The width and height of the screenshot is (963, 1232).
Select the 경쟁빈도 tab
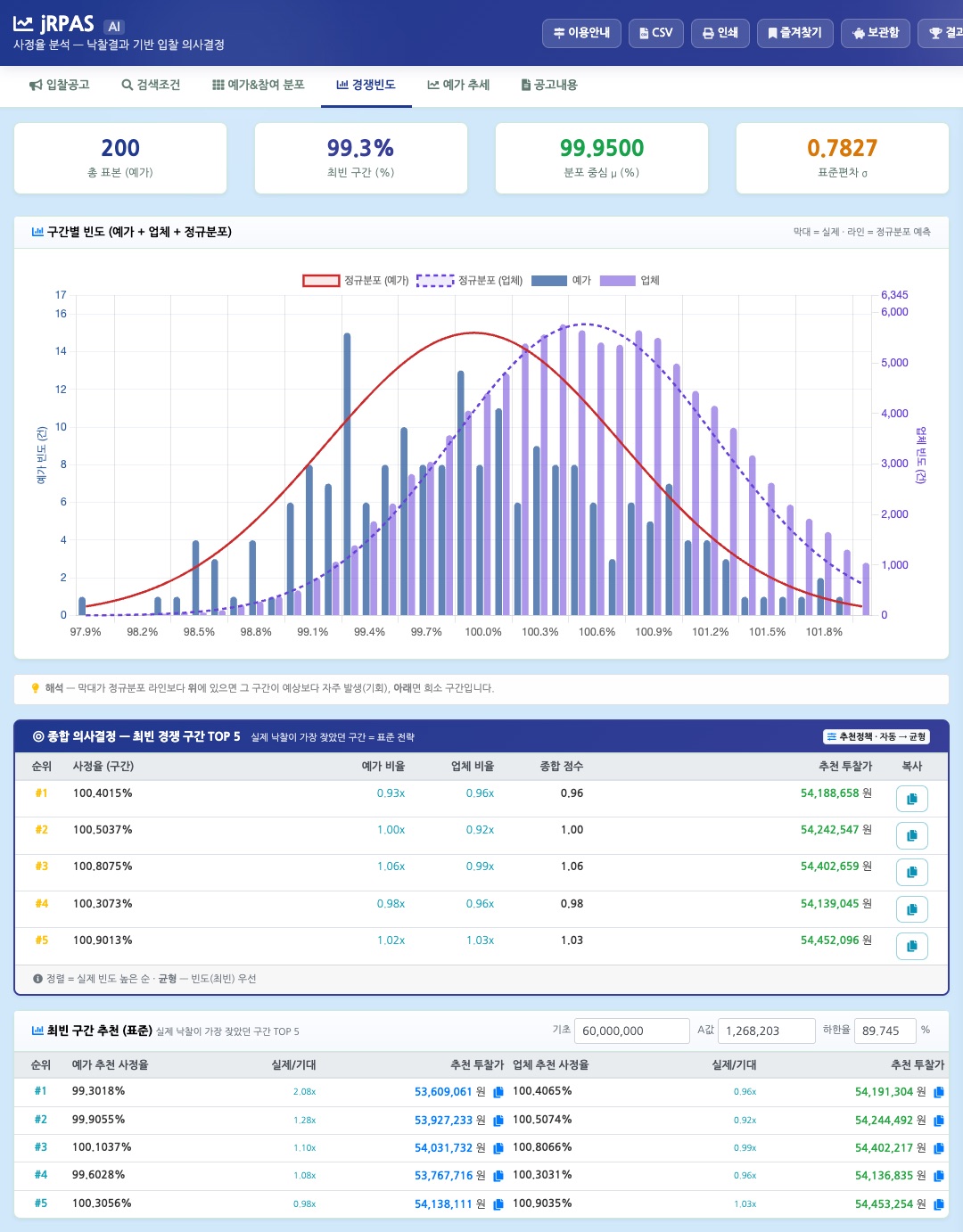[366, 85]
